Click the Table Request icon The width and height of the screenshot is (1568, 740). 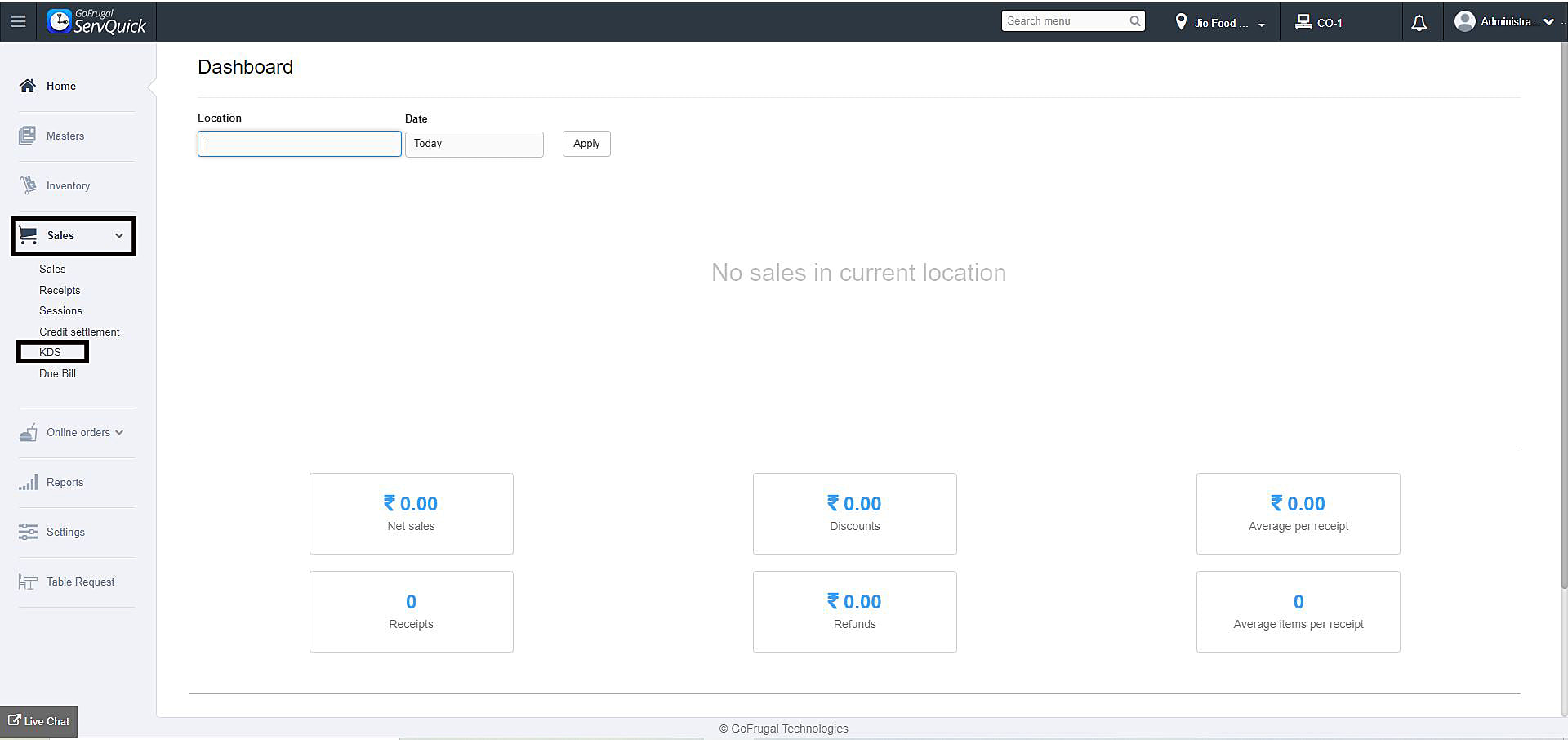click(x=28, y=582)
